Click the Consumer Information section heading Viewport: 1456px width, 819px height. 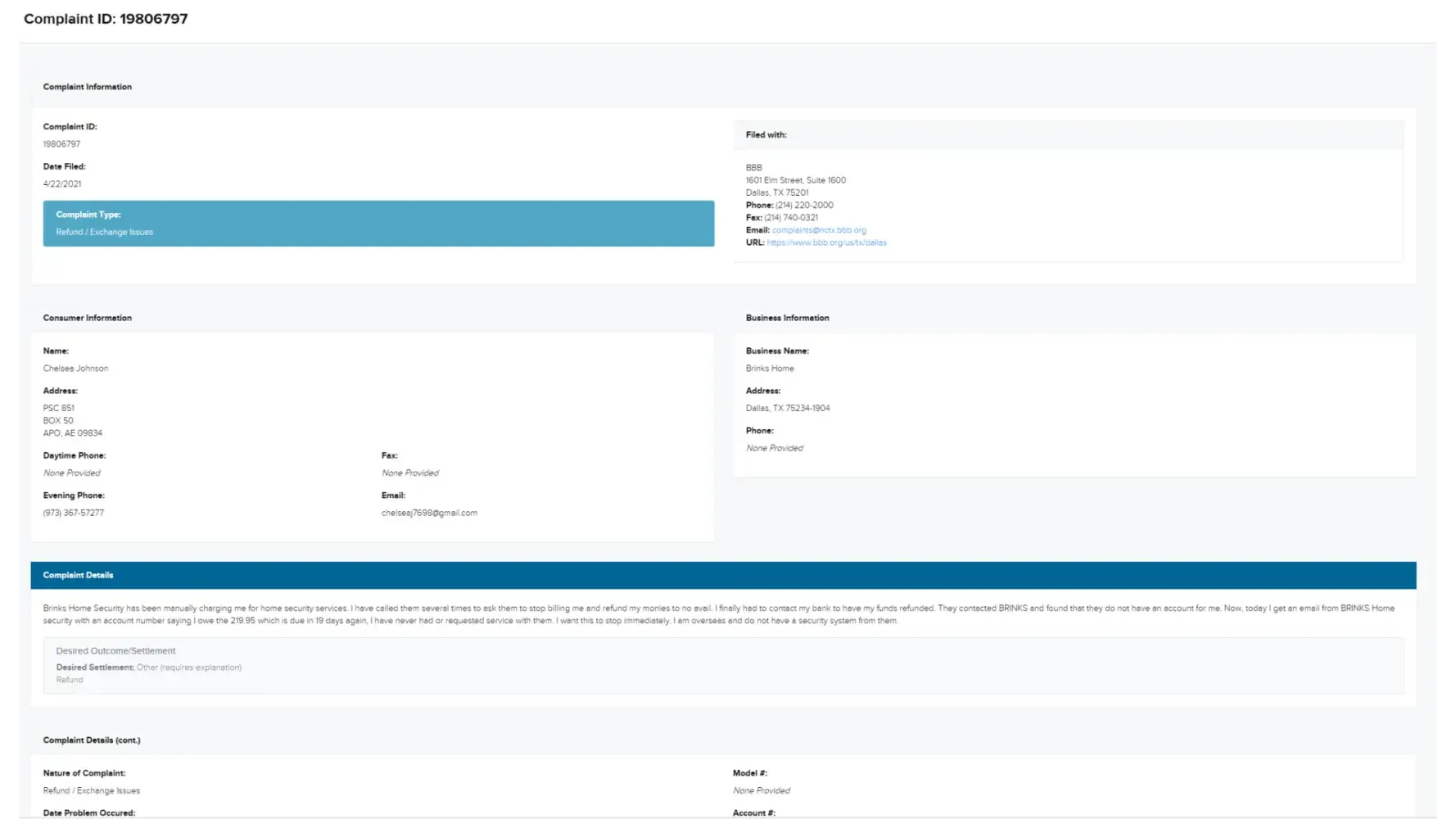[x=88, y=318]
